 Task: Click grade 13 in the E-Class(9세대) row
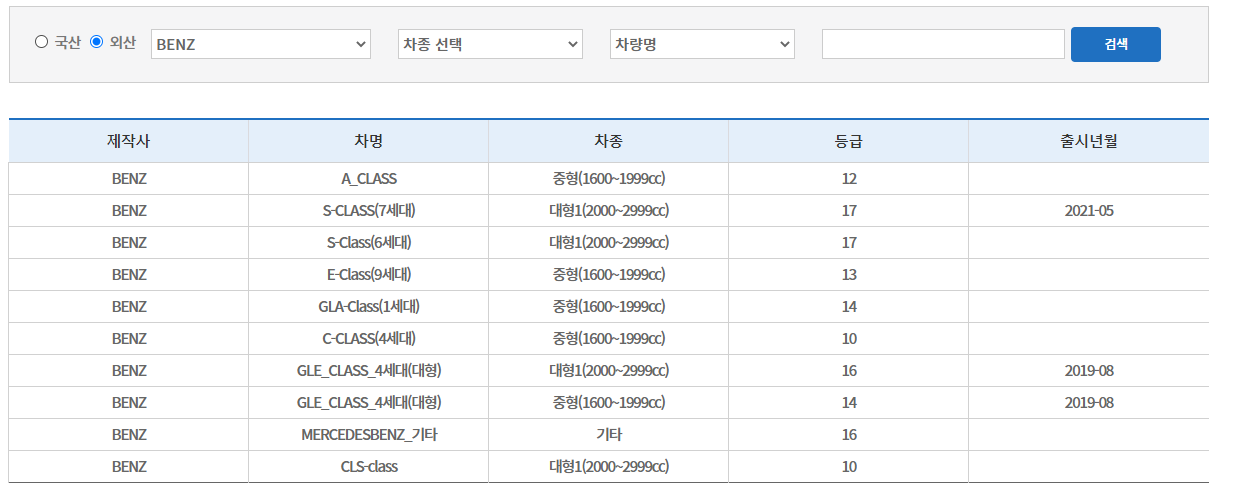849,275
